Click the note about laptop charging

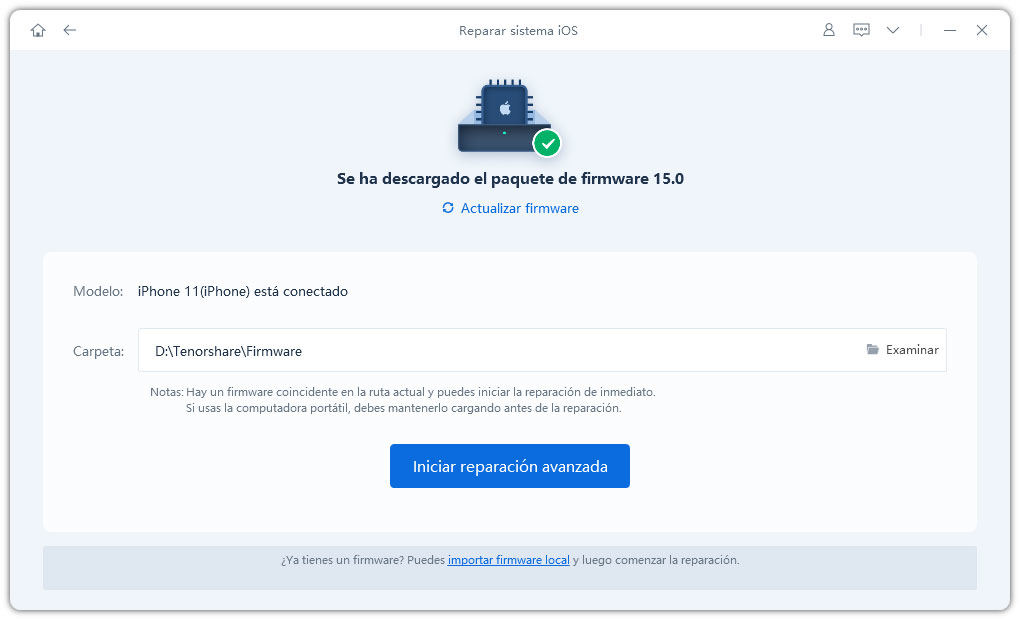click(x=403, y=408)
